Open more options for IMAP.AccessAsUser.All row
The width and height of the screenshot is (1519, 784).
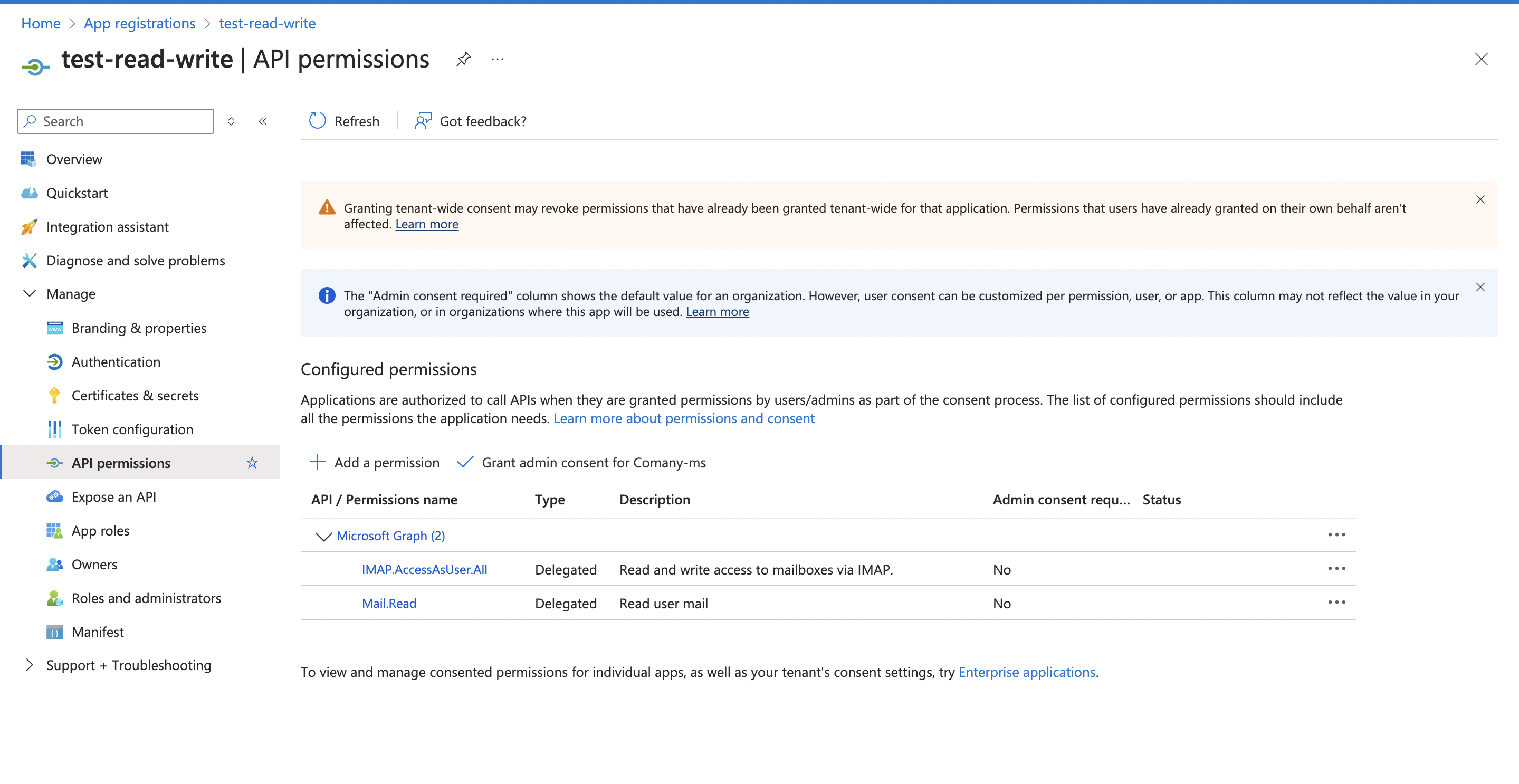pos(1336,569)
